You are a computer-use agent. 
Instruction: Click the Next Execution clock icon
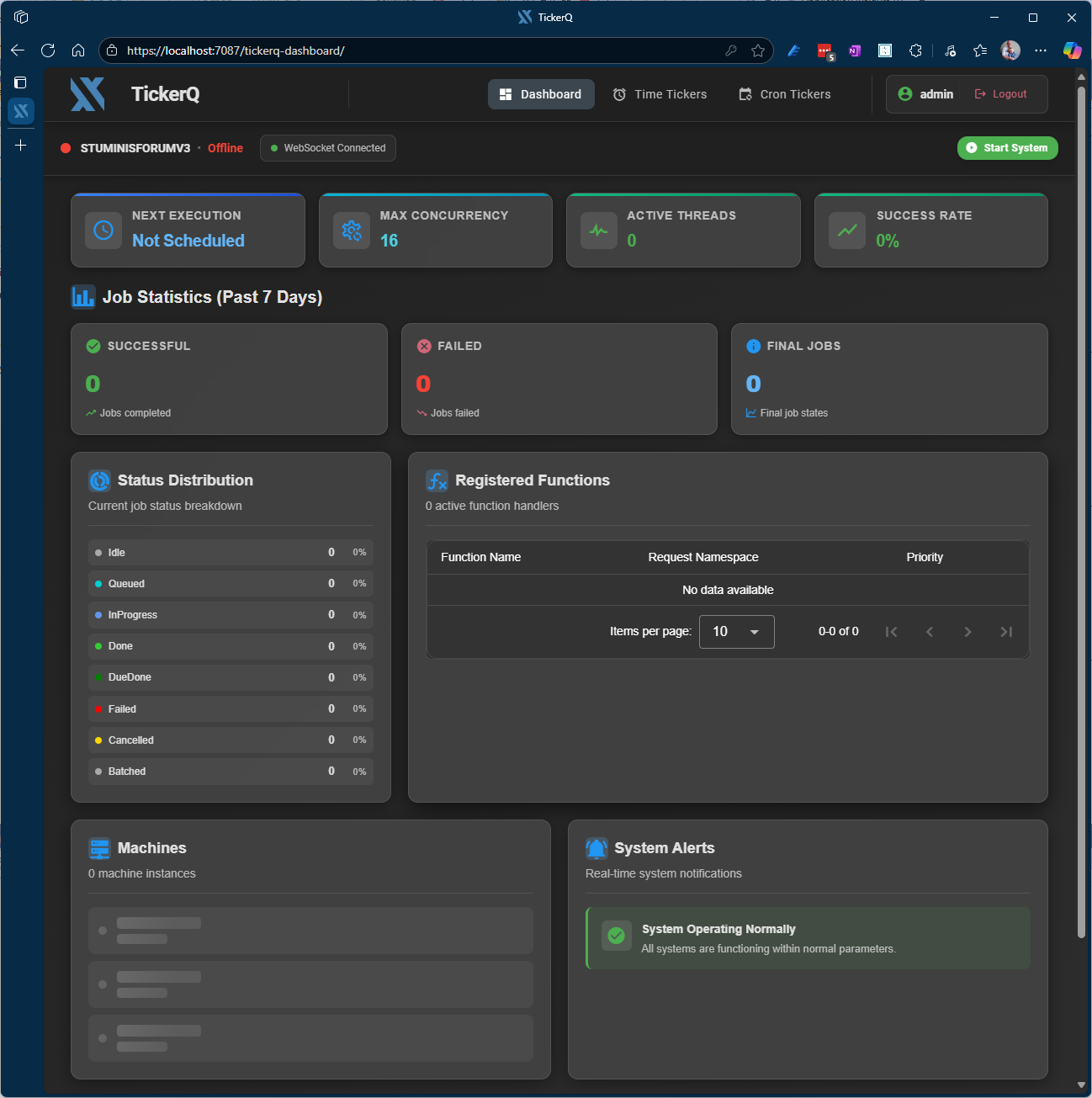(x=103, y=230)
